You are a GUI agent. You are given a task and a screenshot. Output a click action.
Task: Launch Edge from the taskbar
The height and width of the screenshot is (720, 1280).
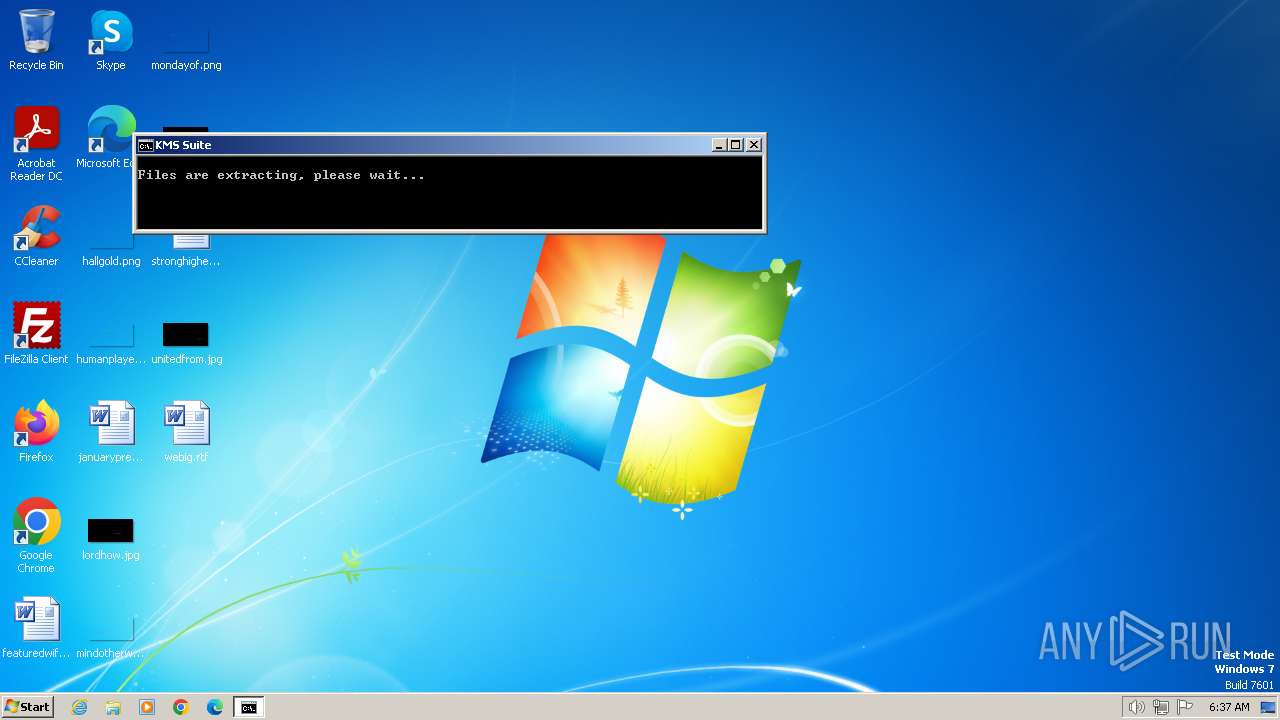click(x=215, y=707)
